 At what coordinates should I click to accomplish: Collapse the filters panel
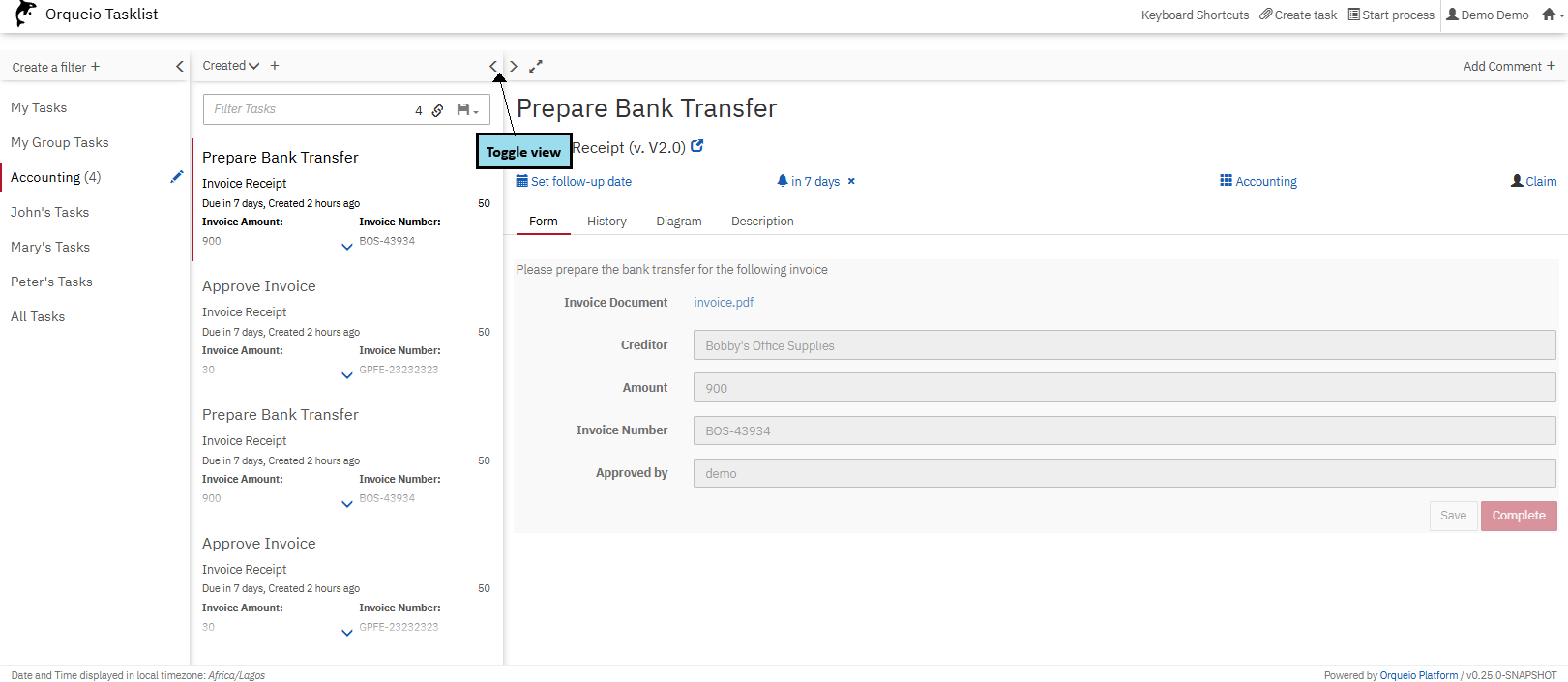coord(179,67)
